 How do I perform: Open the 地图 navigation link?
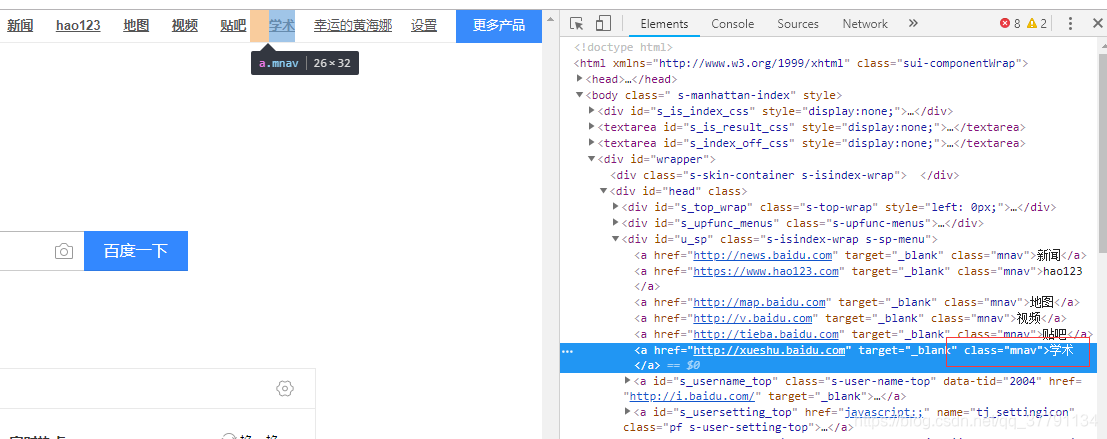(x=136, y=25)
